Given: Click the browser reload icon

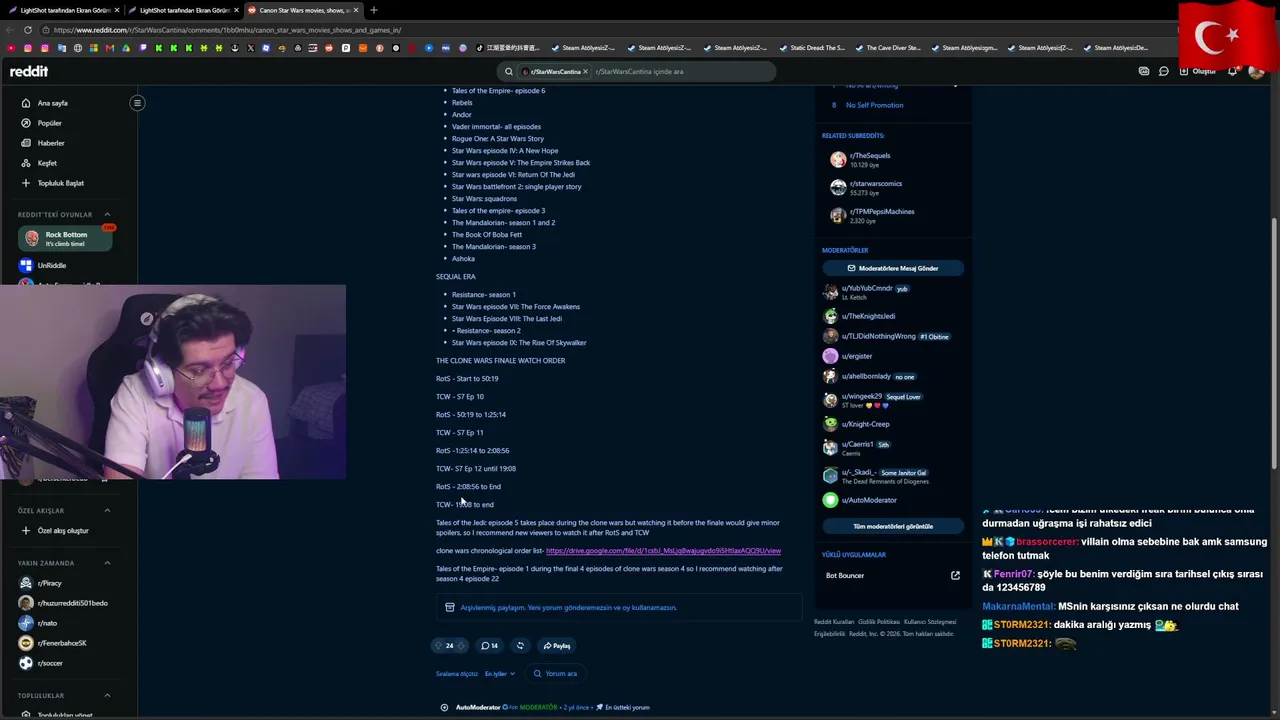Looking at the screenshot, I should 28,30.
